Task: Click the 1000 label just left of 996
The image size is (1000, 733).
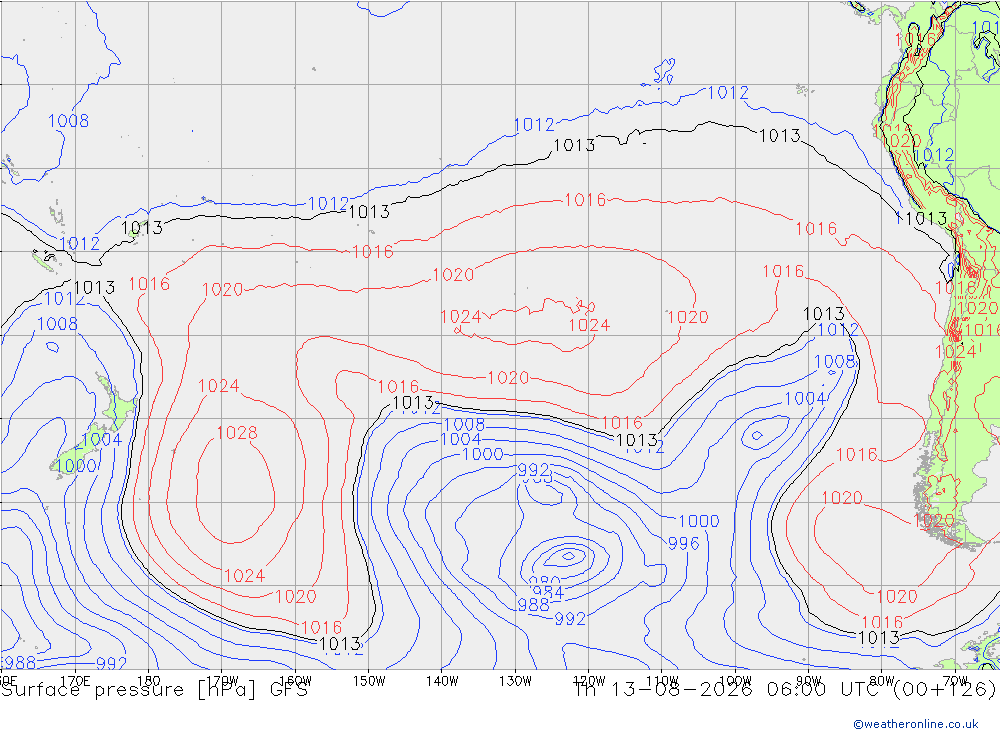Action: click(x=698, y=521)
